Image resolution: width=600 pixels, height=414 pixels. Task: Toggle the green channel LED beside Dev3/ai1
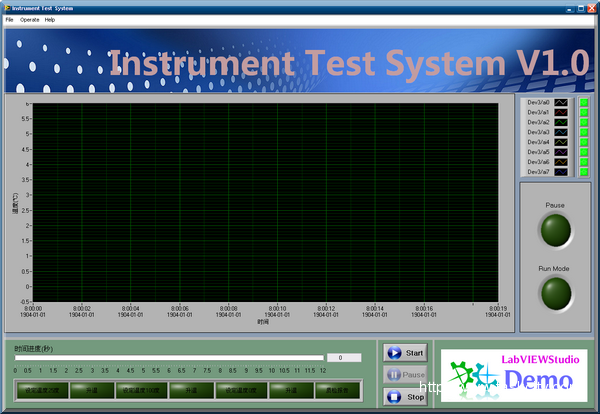click(584, 112)
